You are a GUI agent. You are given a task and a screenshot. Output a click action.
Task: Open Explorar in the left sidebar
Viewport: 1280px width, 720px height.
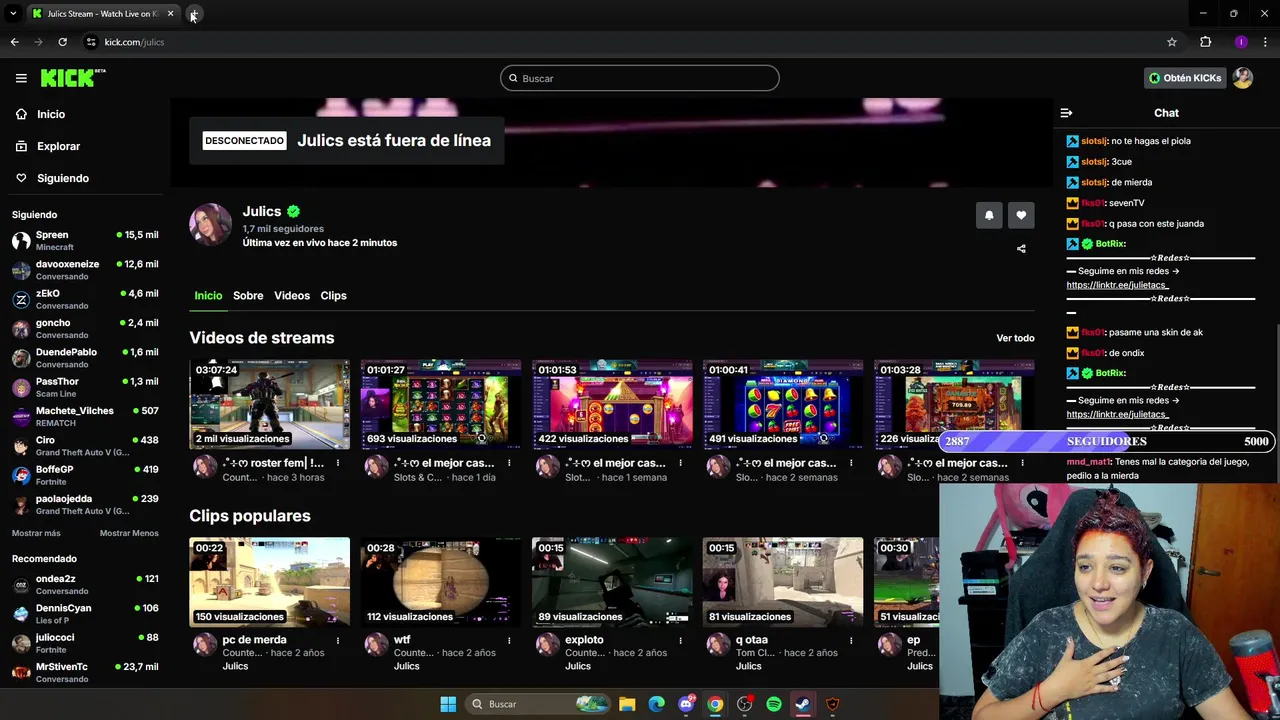point(58,146)
